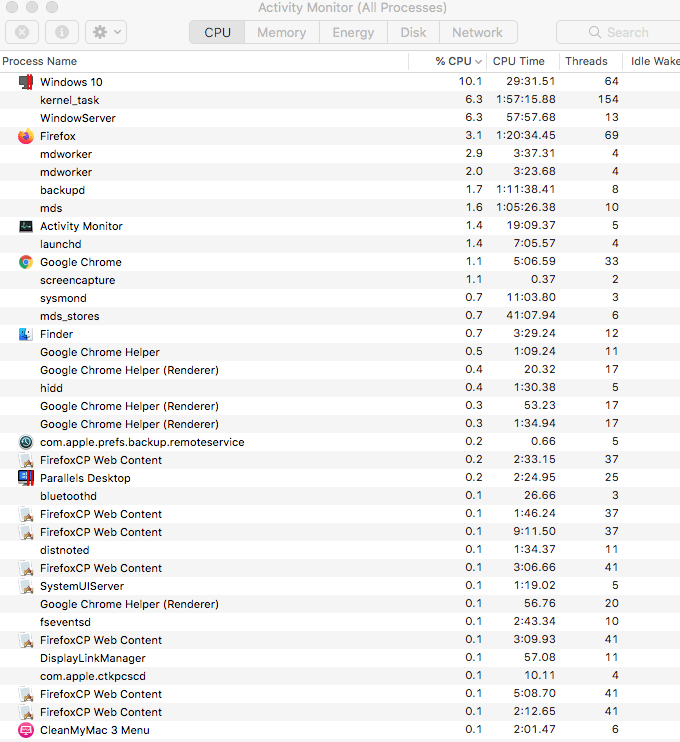
Task: Select mdworker row with 2.9 CPU
Action: point(340,154)
